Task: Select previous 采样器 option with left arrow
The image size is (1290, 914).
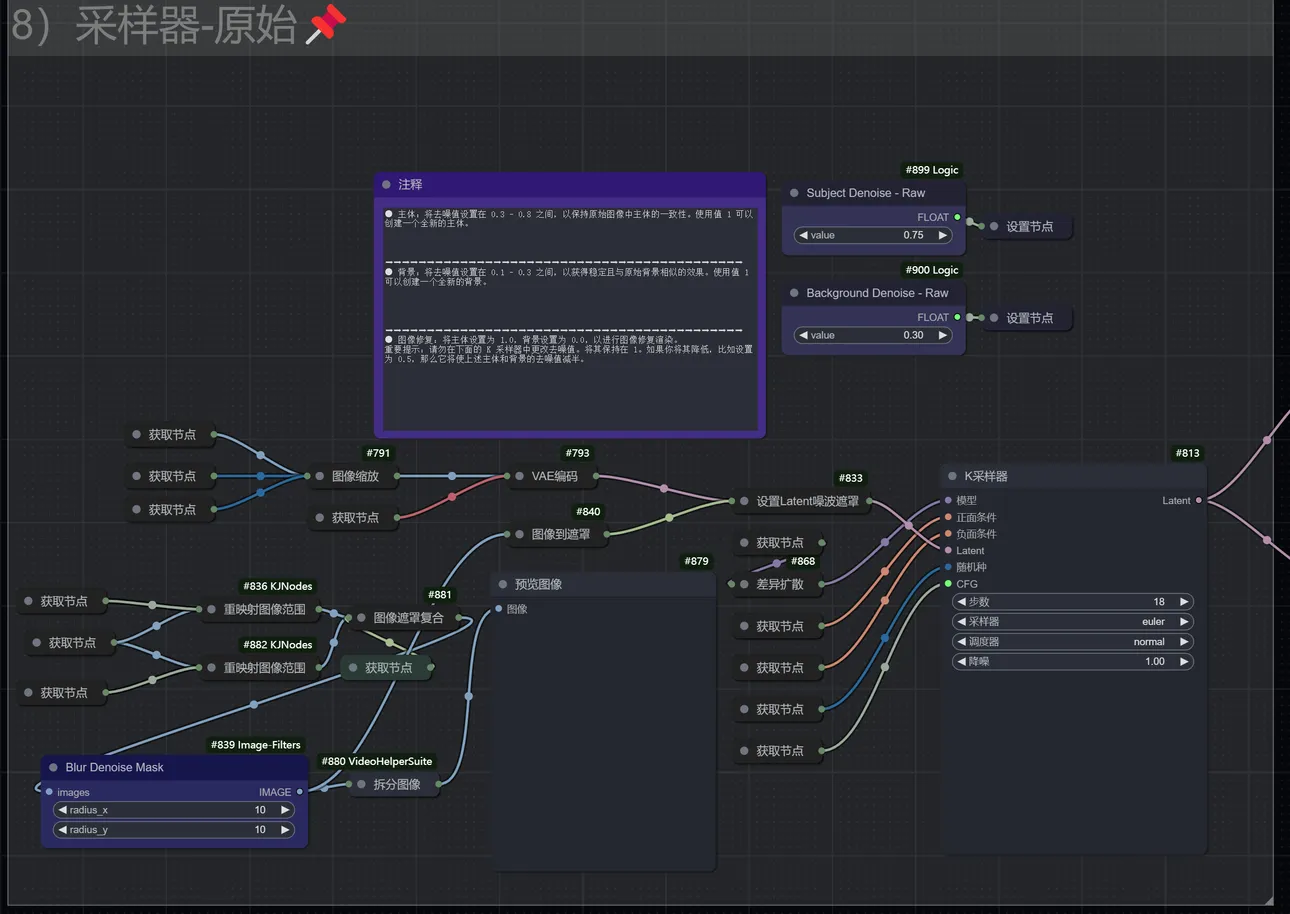Action: coord(962,622)
